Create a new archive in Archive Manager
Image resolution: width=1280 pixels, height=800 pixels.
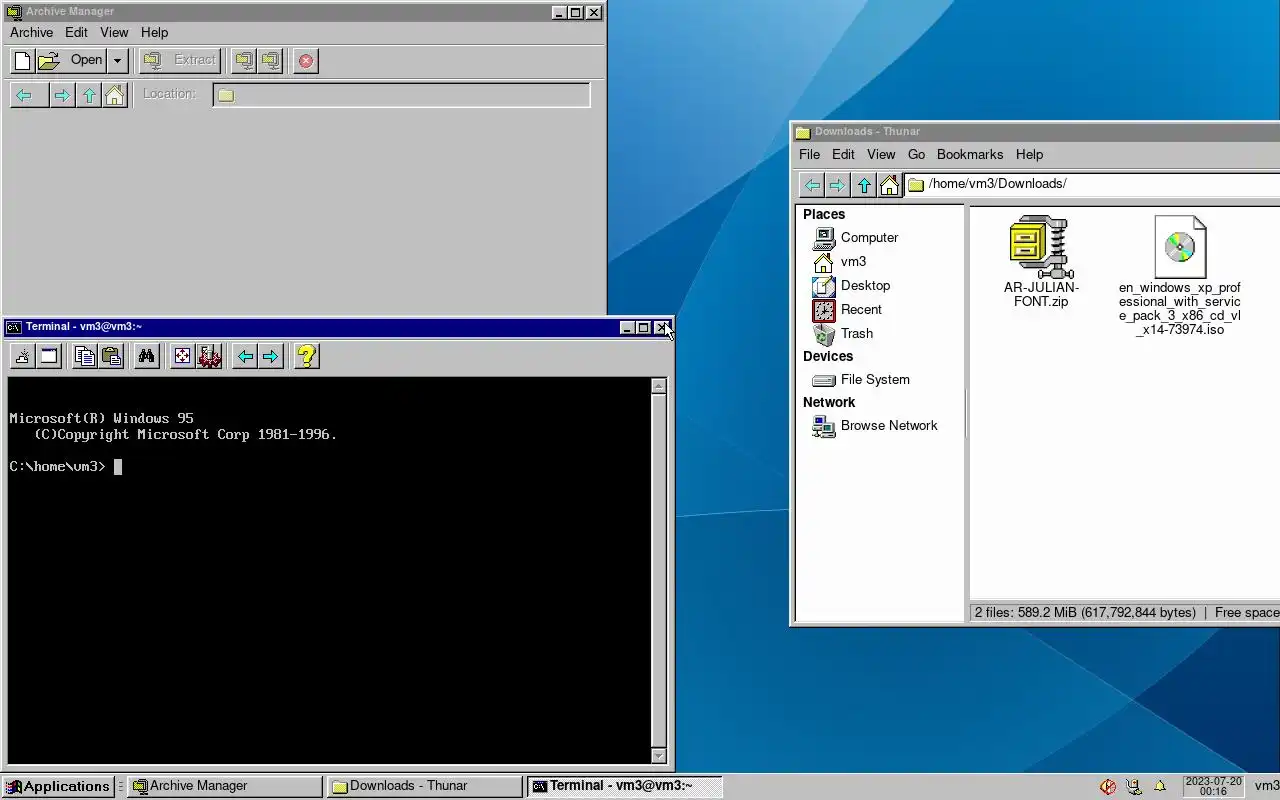(22, 61)
